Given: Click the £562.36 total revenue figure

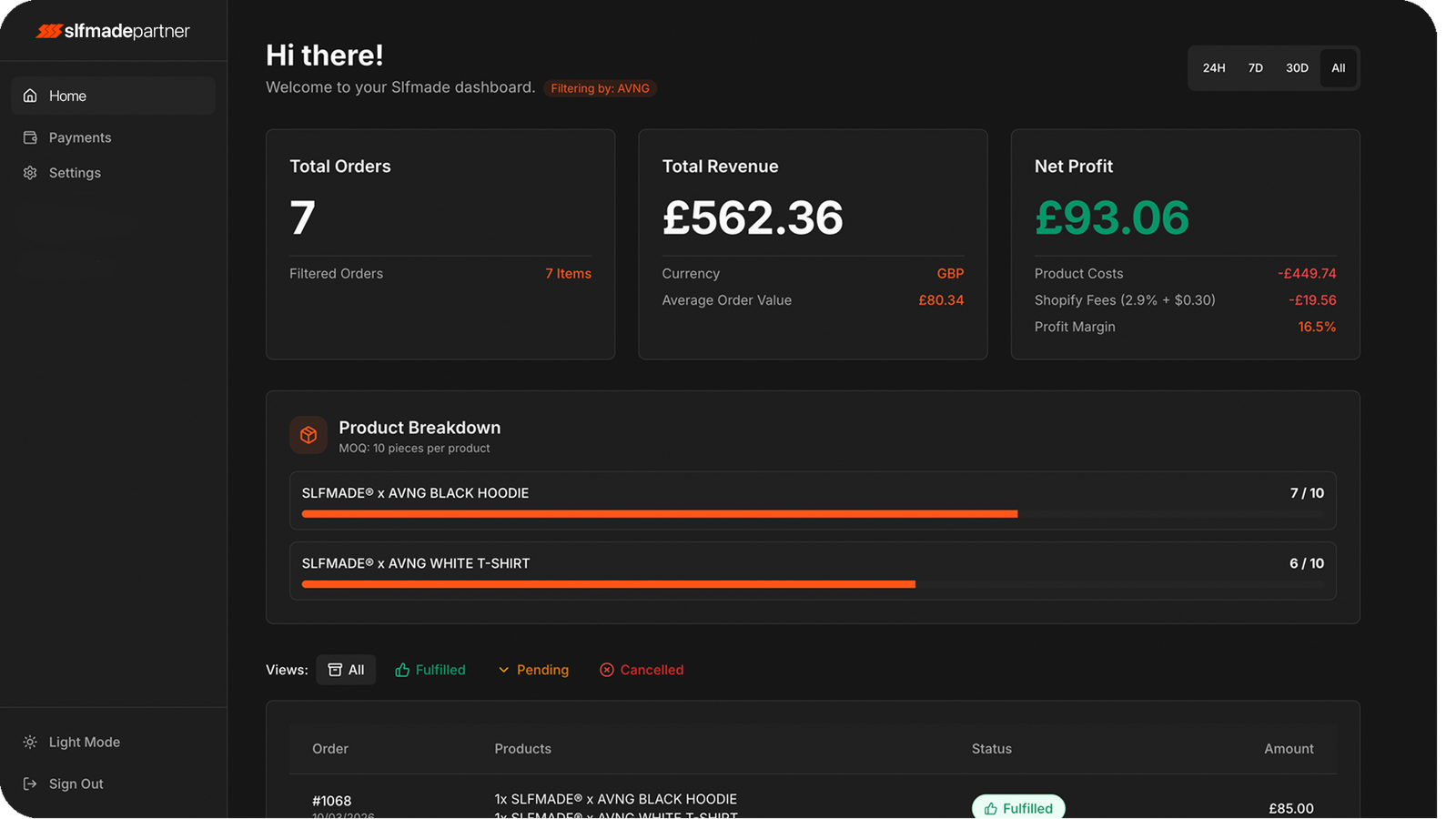Looking at the screenshot, I should 753,218.
